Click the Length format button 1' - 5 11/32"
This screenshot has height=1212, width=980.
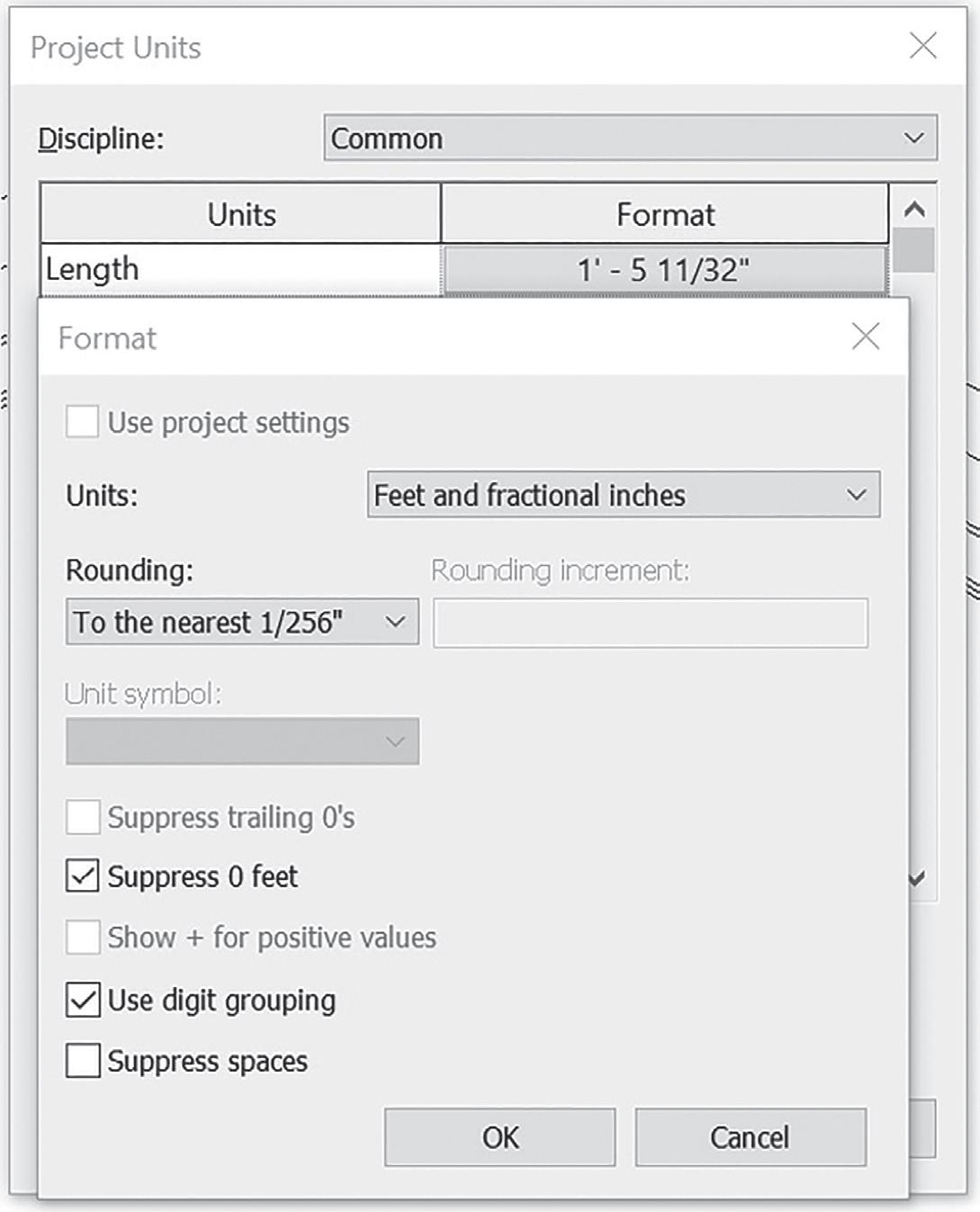665,269
